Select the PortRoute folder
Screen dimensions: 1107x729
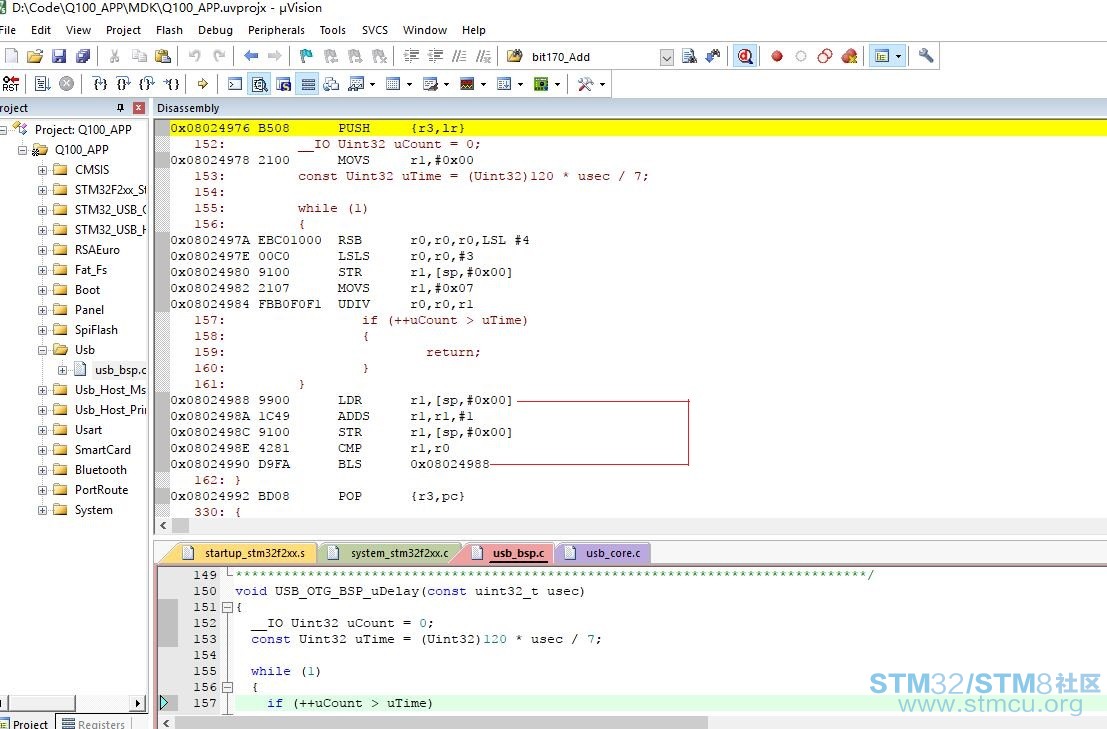point(102,490)
